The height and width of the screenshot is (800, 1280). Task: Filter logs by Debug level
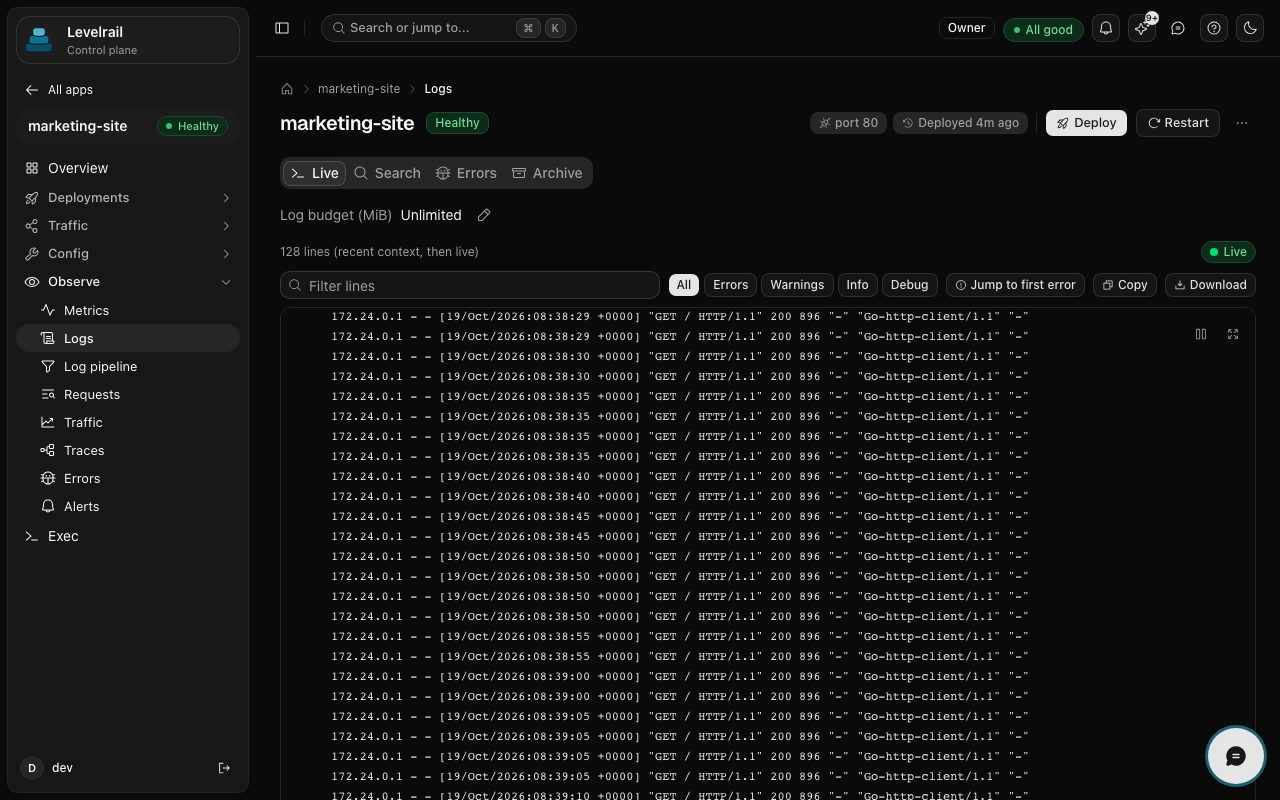click(909, 285)
